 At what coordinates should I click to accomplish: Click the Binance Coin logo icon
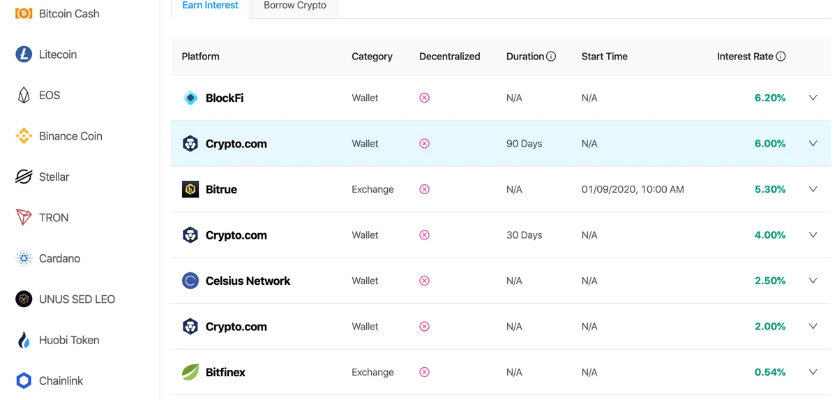point(23,136)
